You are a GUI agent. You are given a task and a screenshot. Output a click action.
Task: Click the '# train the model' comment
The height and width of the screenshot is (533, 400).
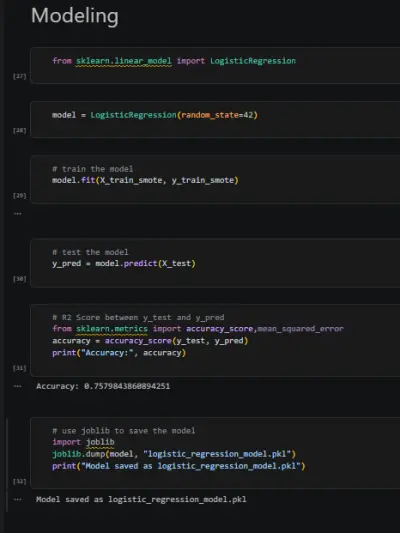pyautogui.click(x=92, y=169)
